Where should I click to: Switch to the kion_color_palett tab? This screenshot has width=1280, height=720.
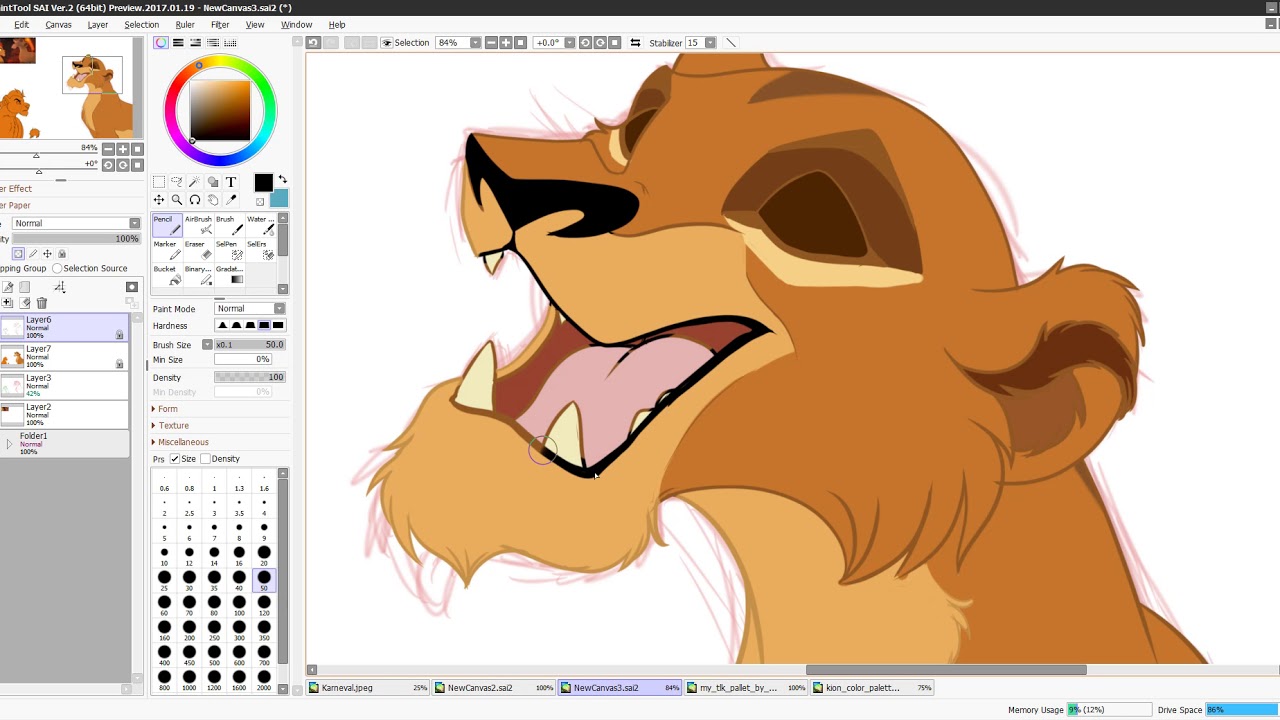872,688
